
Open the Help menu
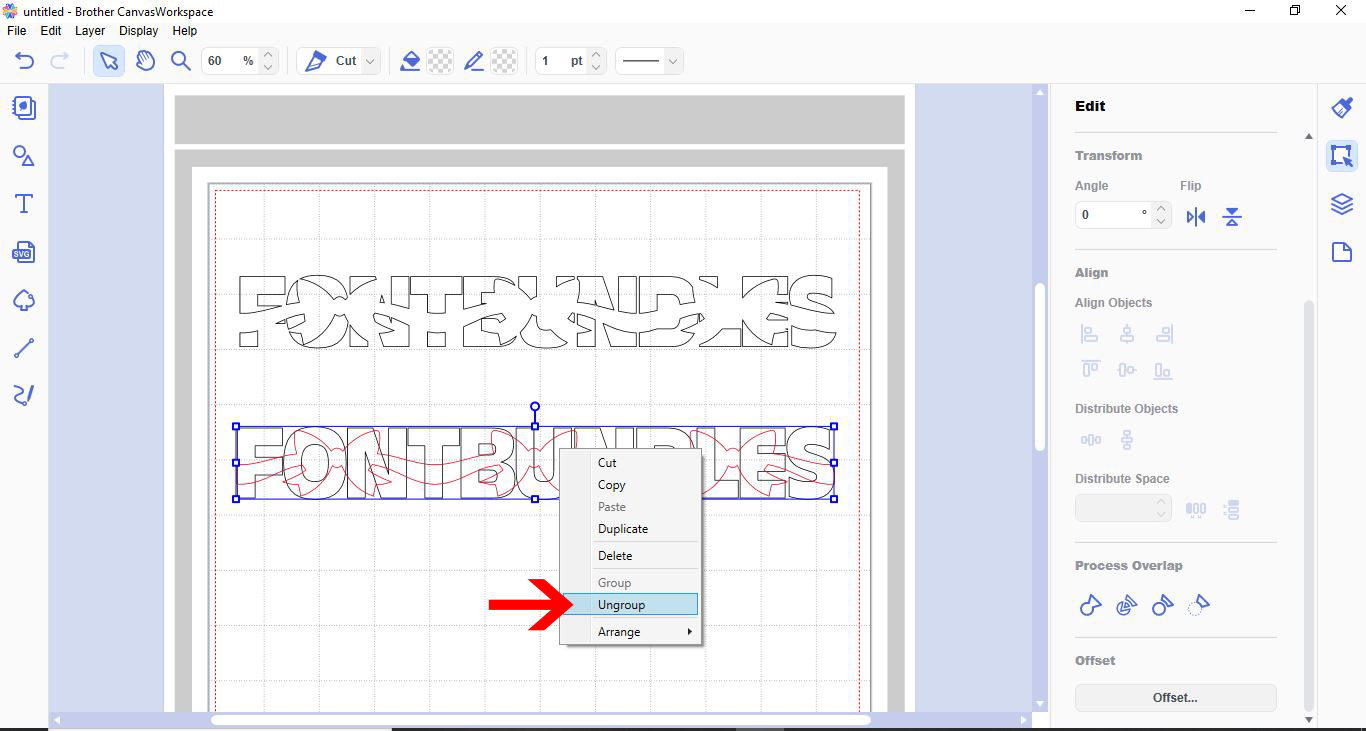click(x=185, y=31)
